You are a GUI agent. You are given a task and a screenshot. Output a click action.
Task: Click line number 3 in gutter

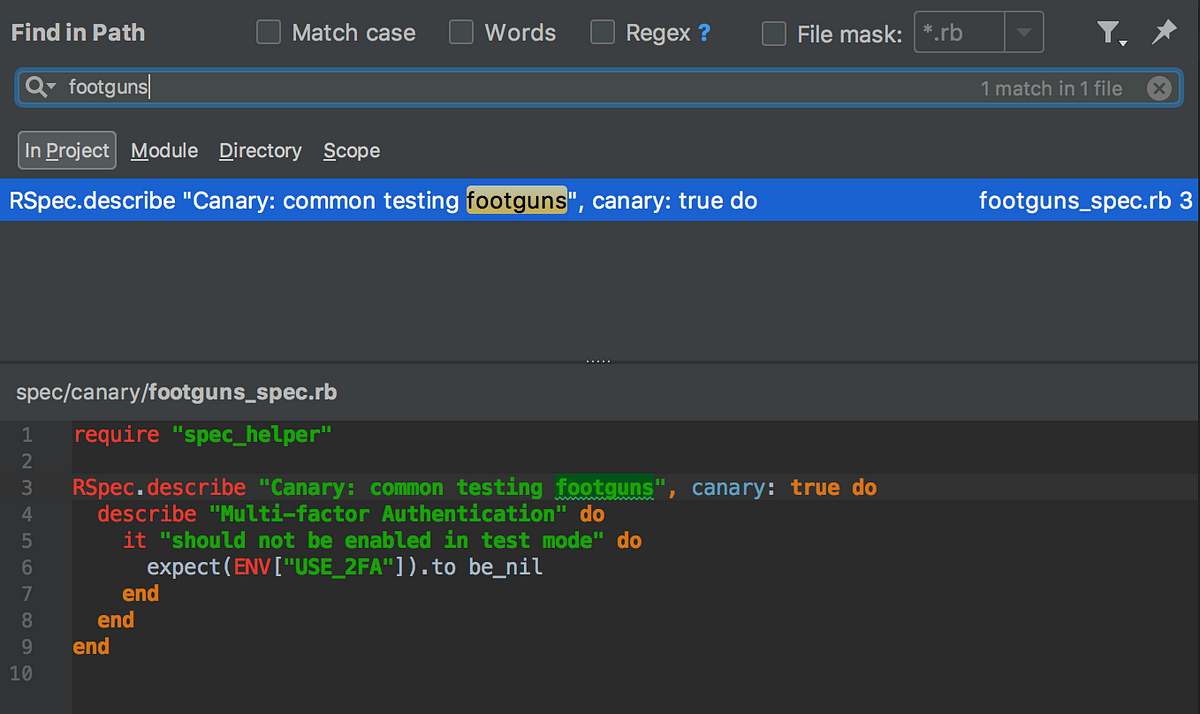coord(27,488)
